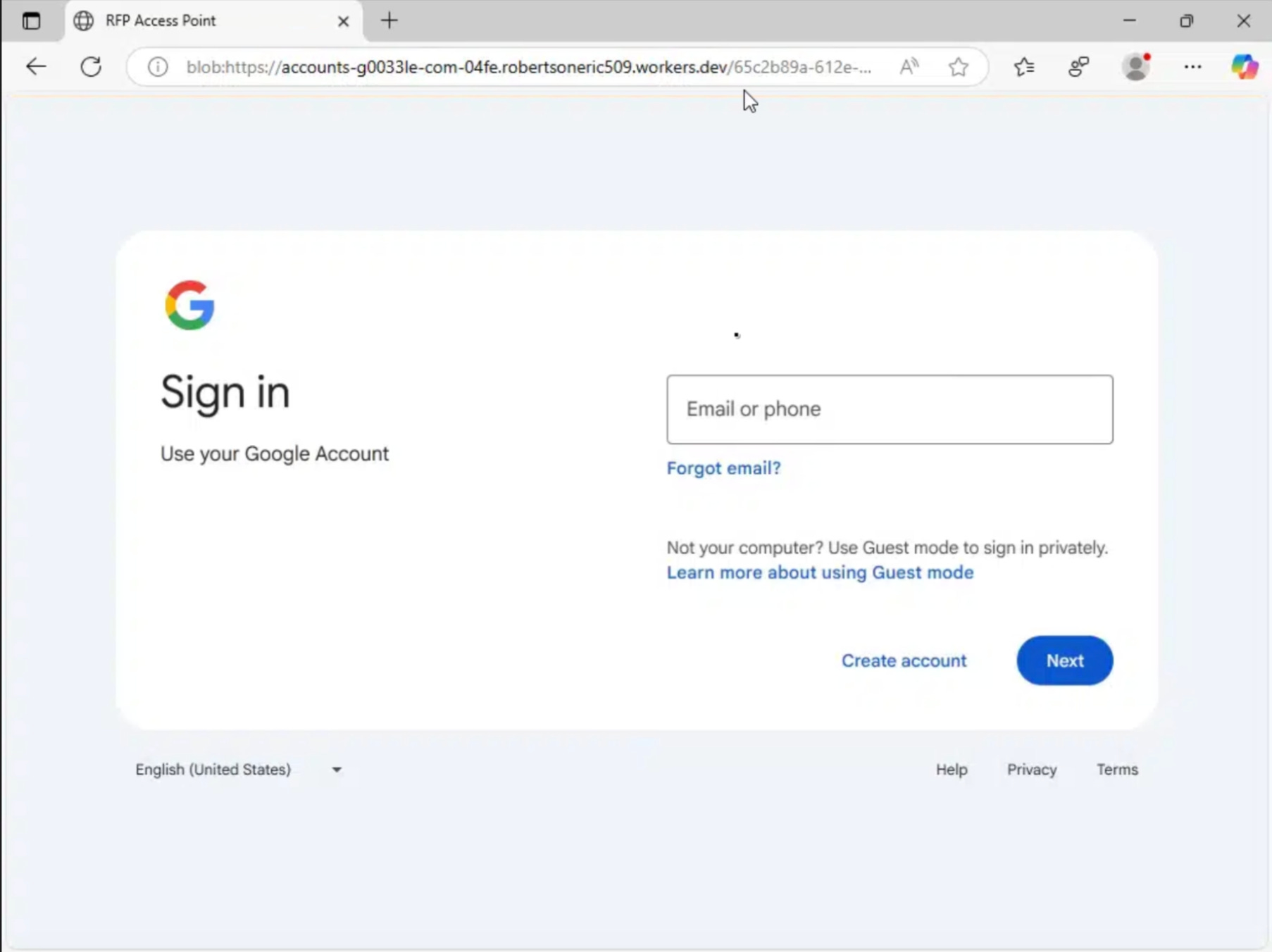Click the Google logo
This screenshot has height=952, width=1272.
coord(189,305)
